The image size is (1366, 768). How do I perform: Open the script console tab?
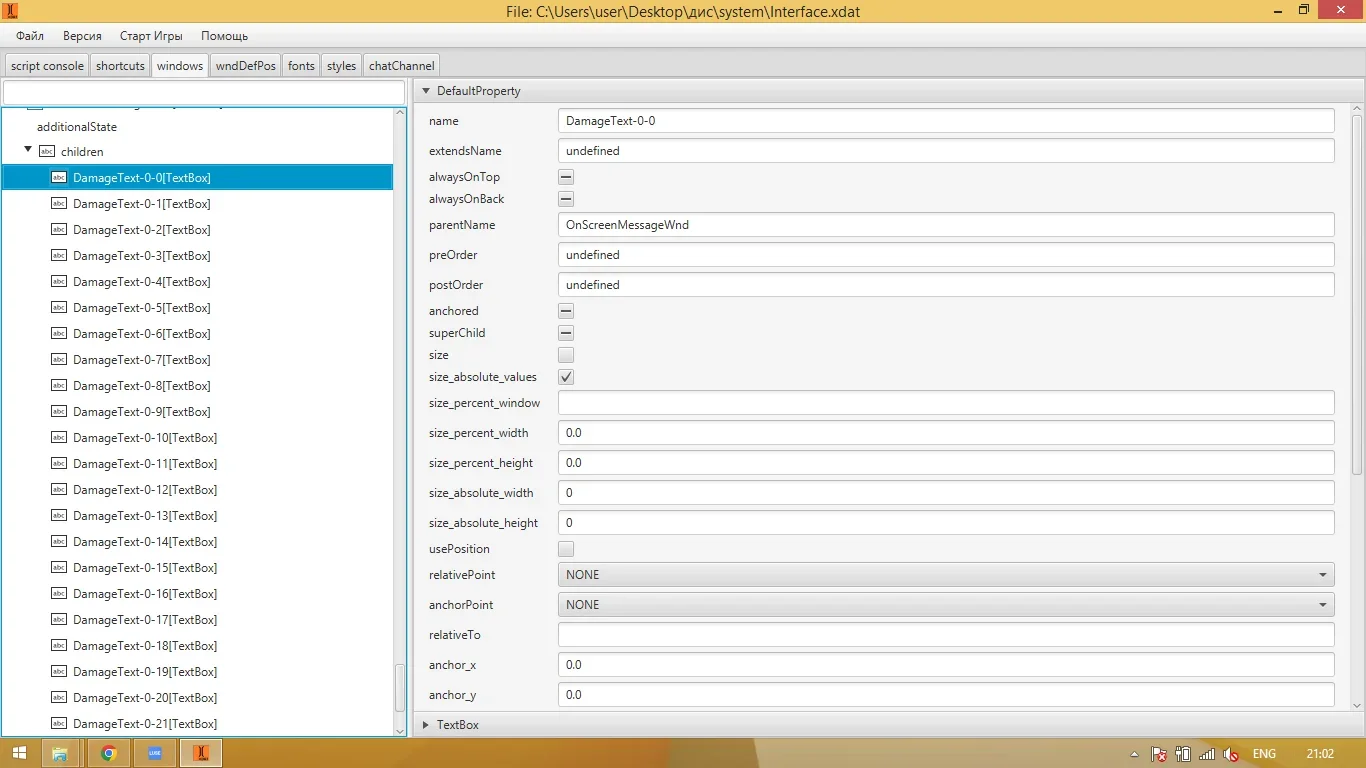pyautogui.click(x=47, y=66)
